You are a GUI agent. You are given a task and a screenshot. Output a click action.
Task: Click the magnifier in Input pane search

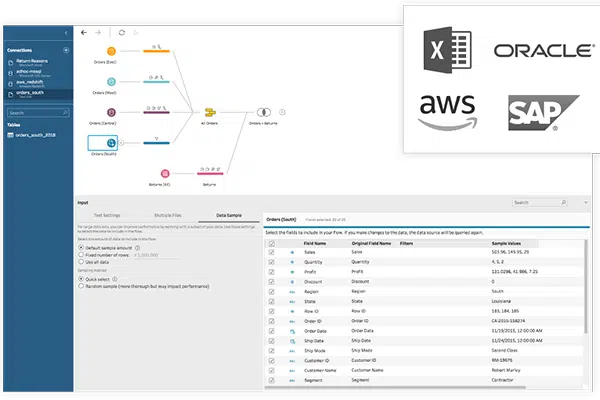coord(564,202)
